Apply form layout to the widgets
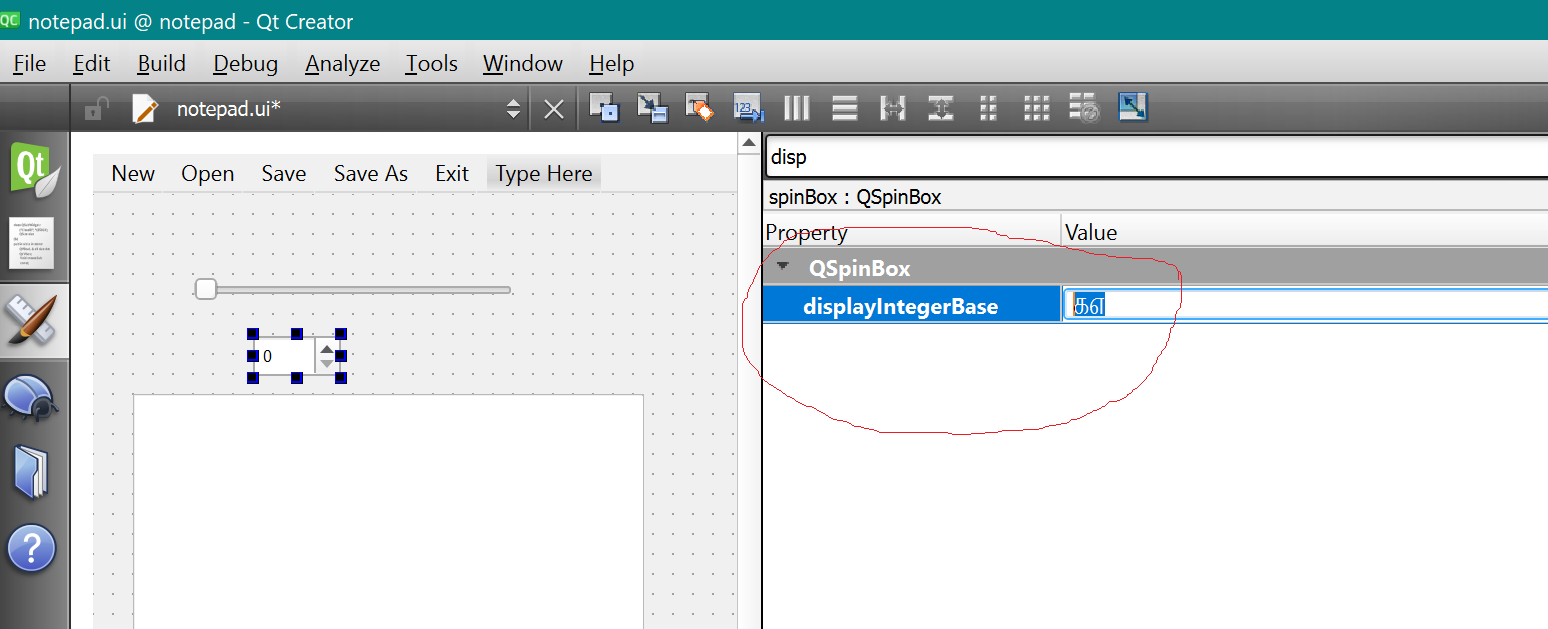This screenshot has height=629, width=1548. pyautogui.click(x=989, y=108)
